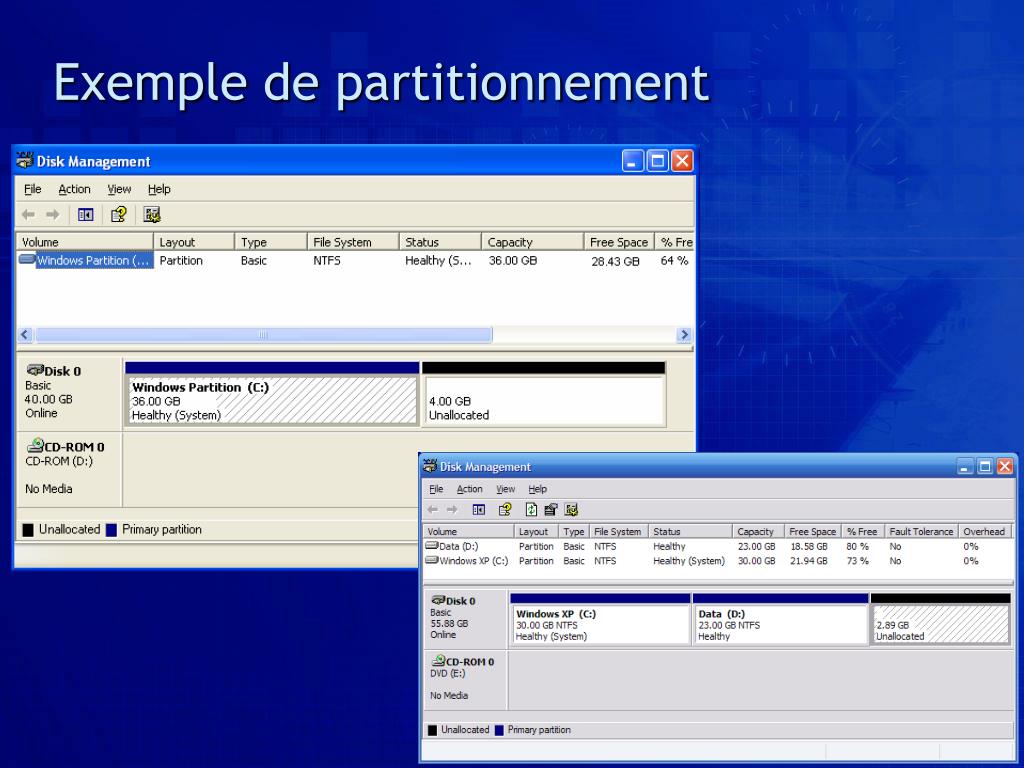Viewport: 1024px width, 768px height.
Task: Sort by Free Space column in the 40 GB disk window
Action: (x=619, y=242)
